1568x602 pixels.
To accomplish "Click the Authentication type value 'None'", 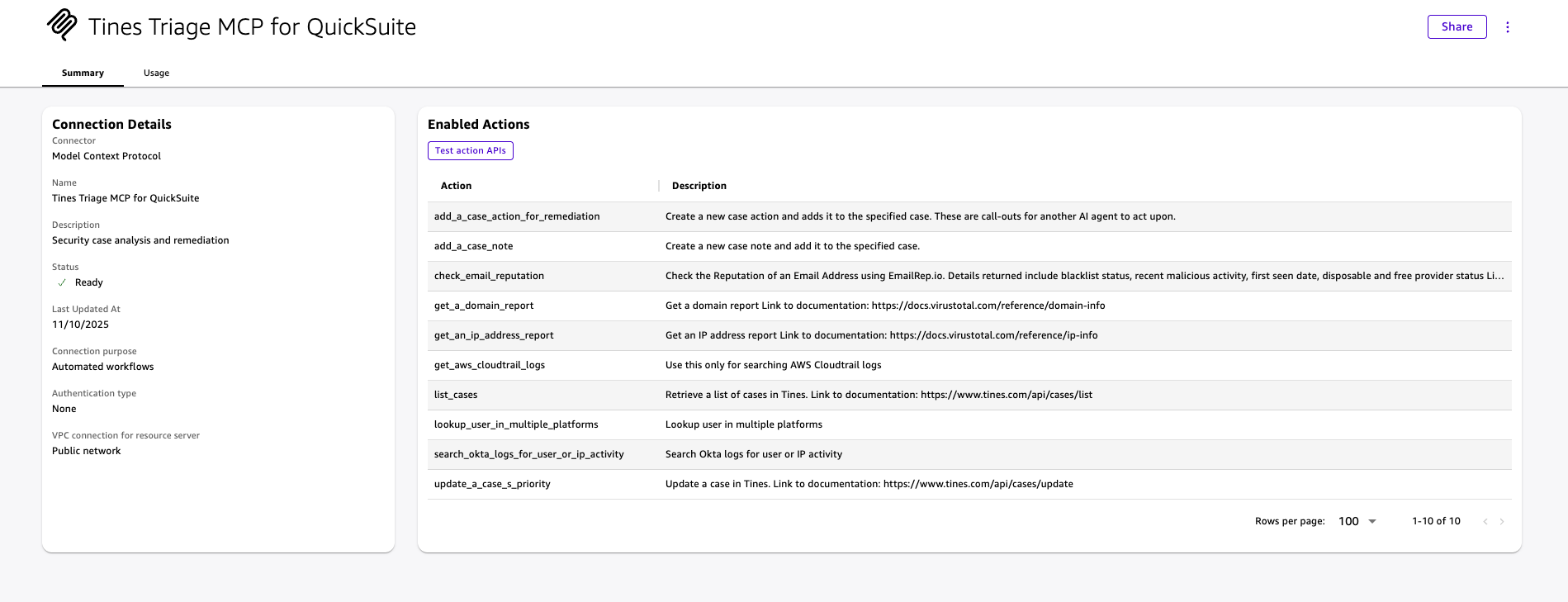I will pos(64,409).
